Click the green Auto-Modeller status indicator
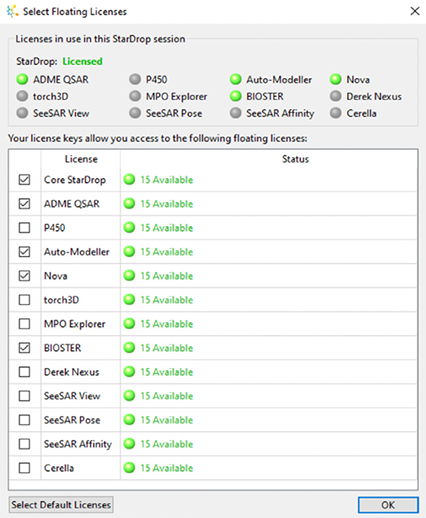Image resolution: width=426 pixels, height=518 pixels. tap(235, 79)
